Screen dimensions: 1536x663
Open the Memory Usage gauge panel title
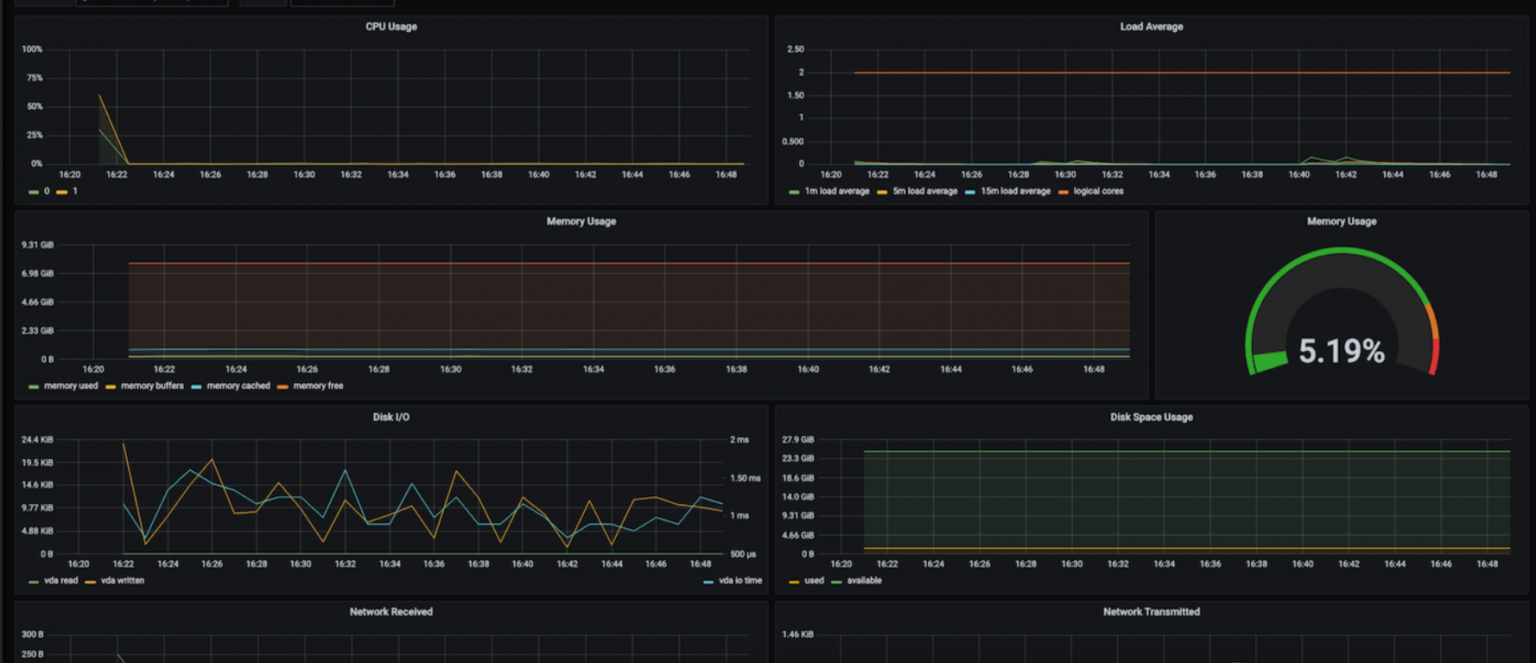click(x=1341, y=221)
